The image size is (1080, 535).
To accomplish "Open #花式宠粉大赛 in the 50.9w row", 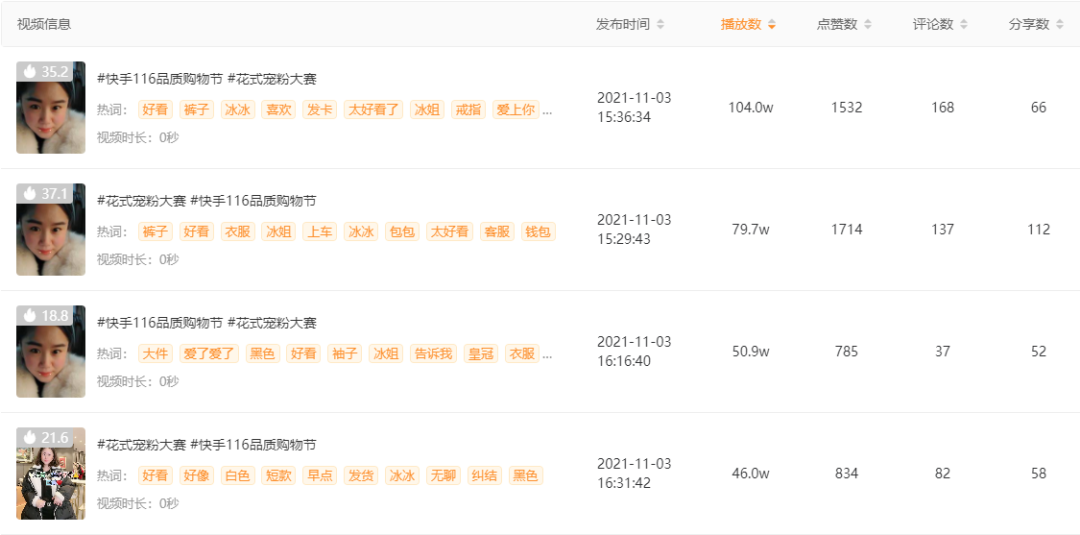I will 272,323.
